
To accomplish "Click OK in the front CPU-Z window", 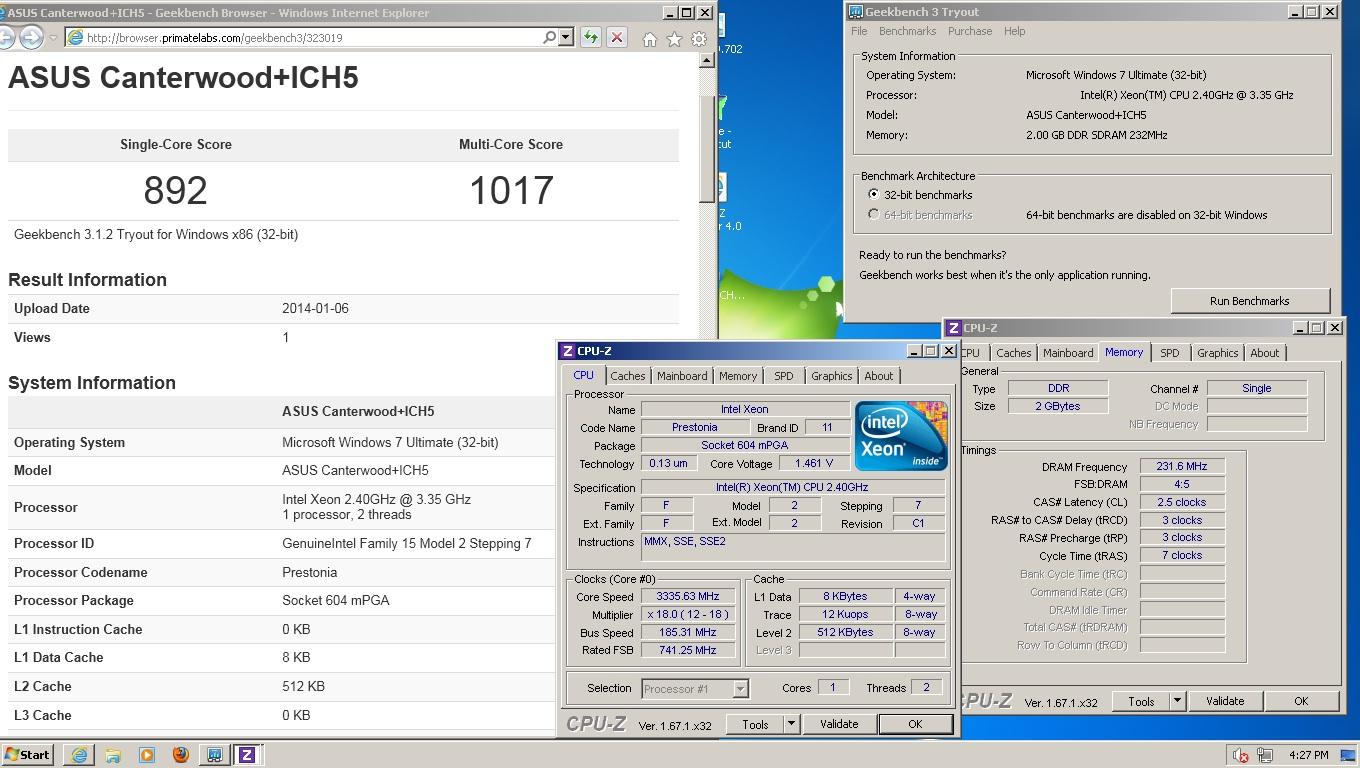I will [x=915, y=724].
